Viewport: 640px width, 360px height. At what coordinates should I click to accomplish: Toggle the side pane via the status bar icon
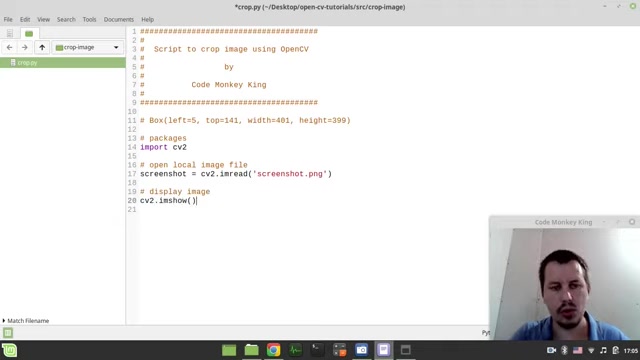point(8,333)
